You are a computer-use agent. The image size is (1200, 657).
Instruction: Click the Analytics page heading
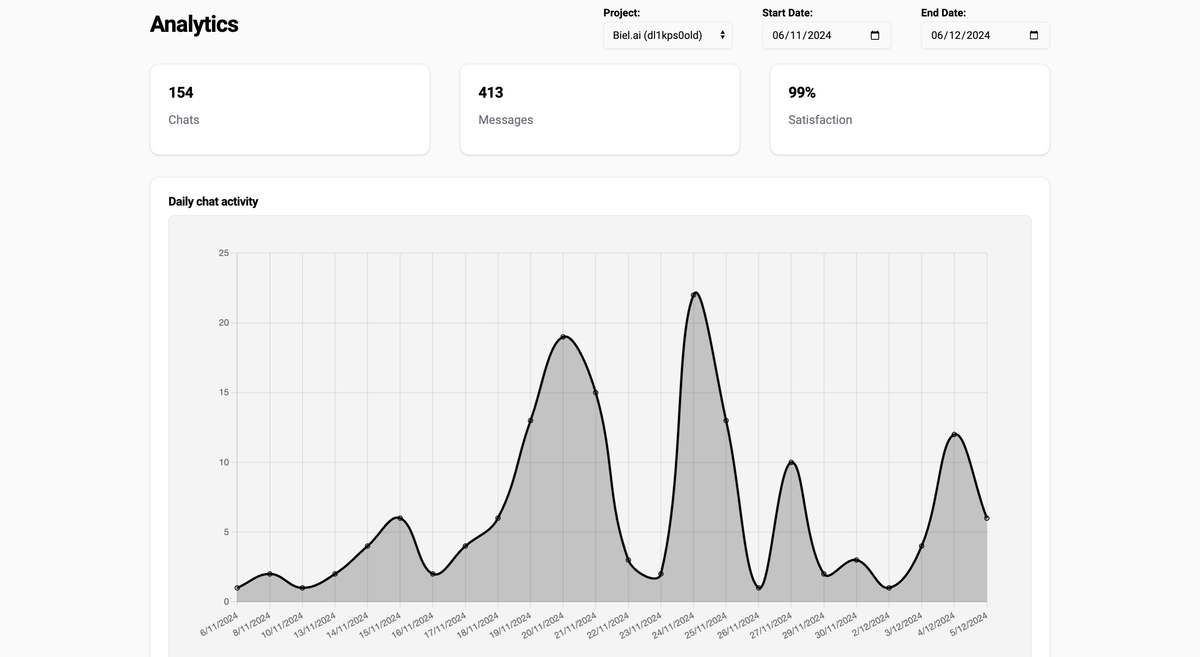coord(194,25)
